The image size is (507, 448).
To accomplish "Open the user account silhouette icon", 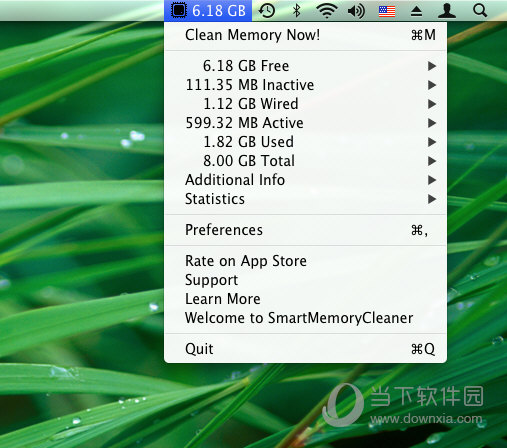I will click(x=447, y=11).
